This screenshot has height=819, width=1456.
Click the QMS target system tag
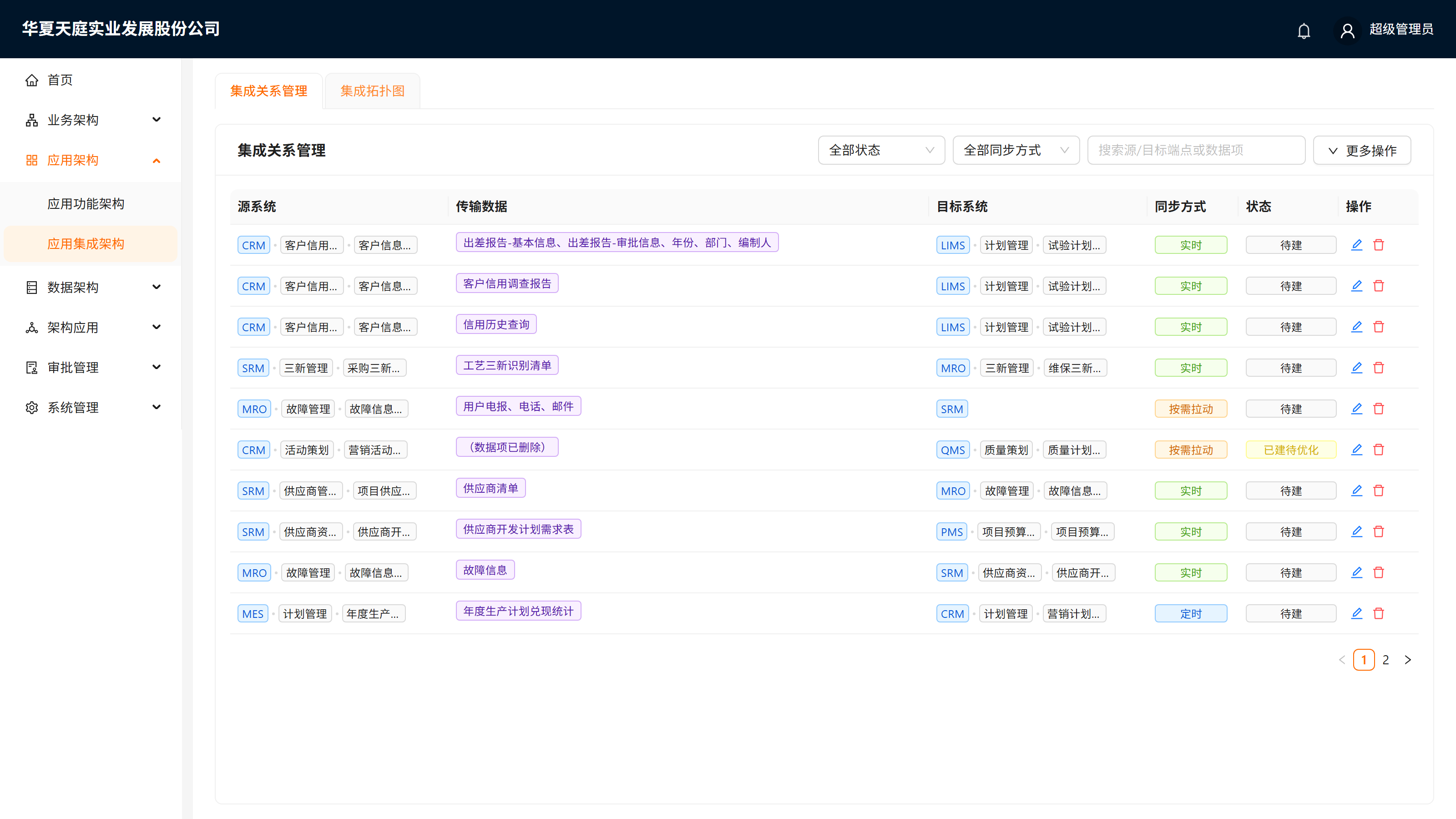(x=952, y=450)
